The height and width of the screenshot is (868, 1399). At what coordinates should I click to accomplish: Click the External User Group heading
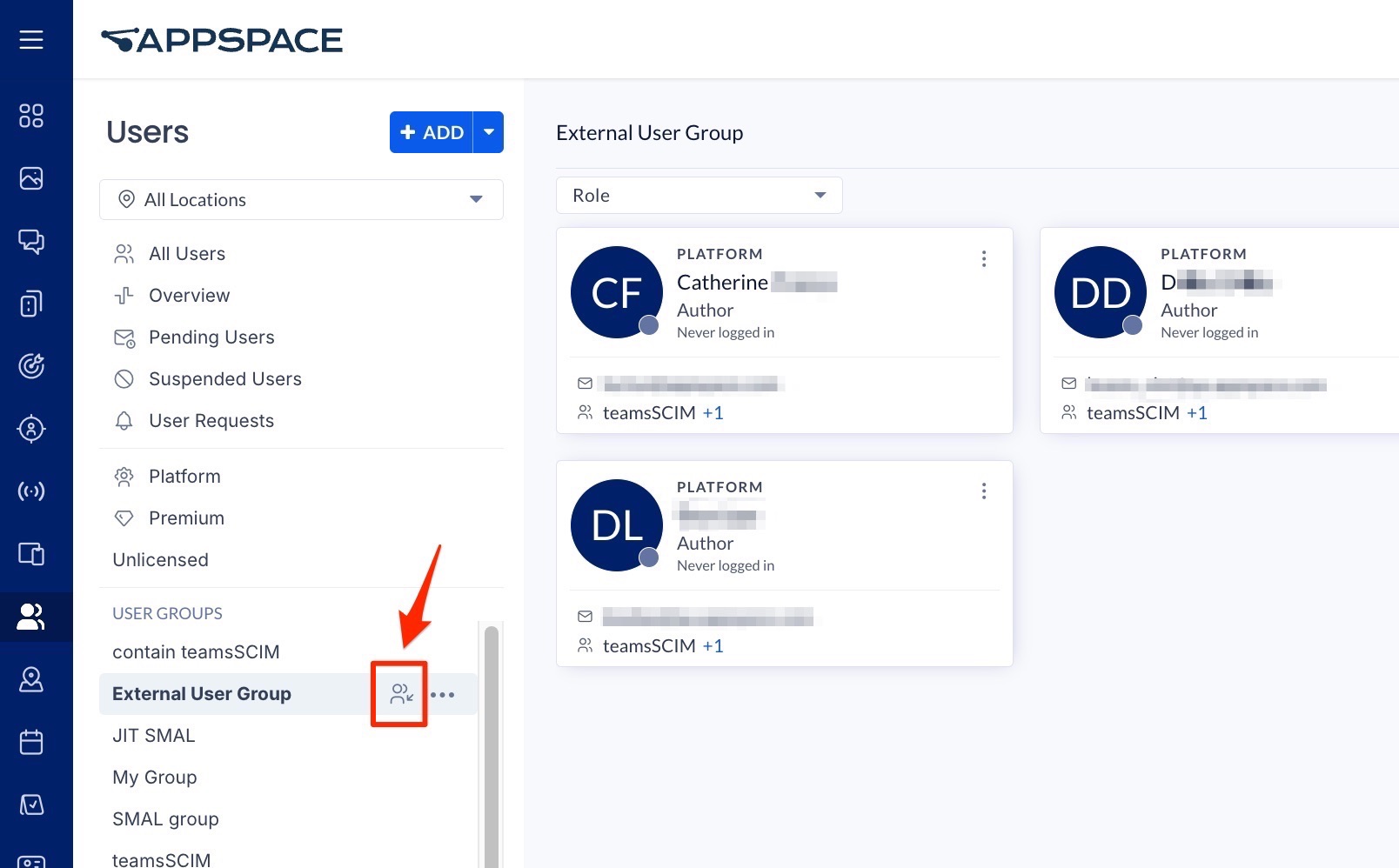(650, 133)
